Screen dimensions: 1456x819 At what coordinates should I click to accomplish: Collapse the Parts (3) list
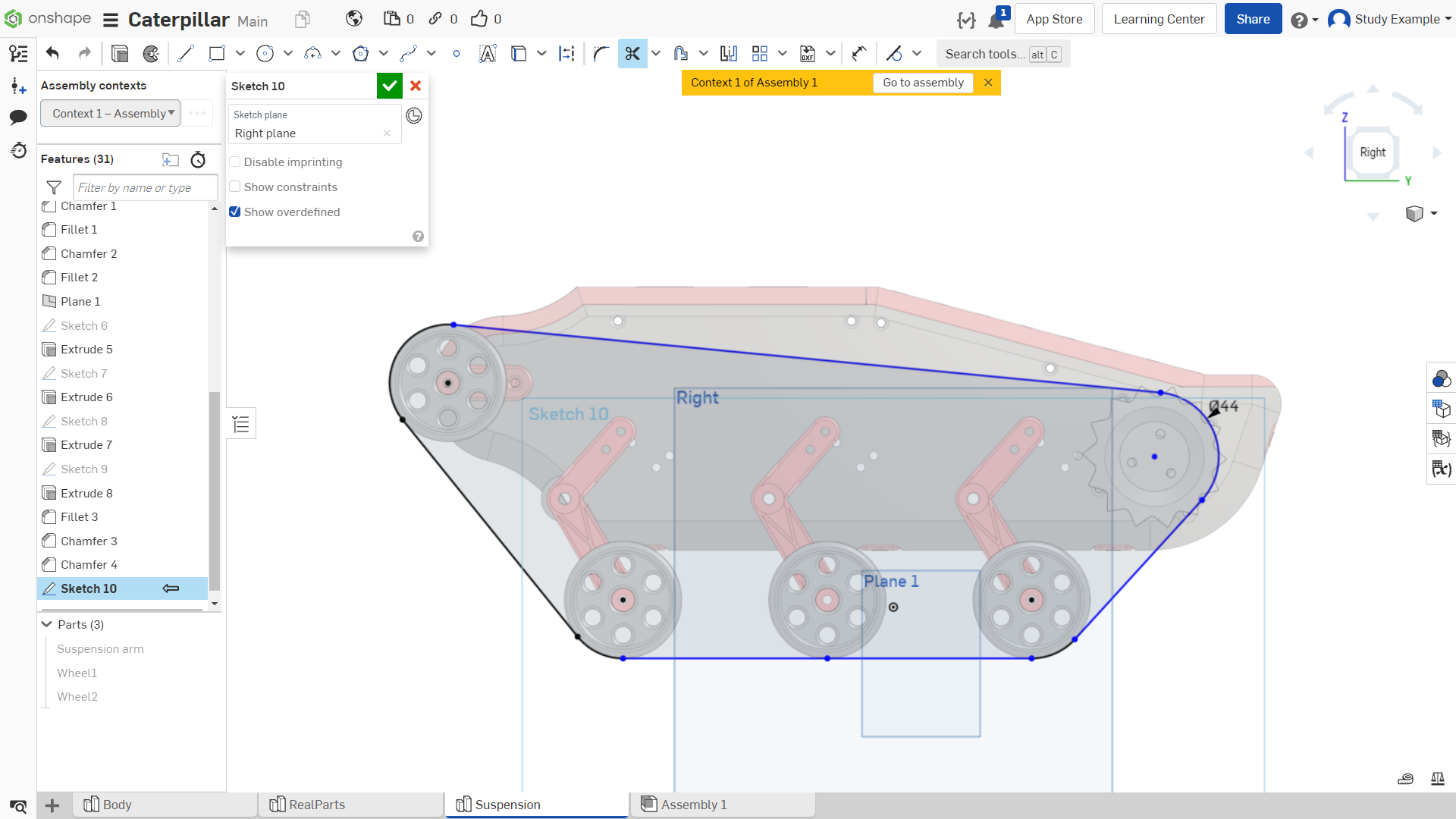click(47, 625)
